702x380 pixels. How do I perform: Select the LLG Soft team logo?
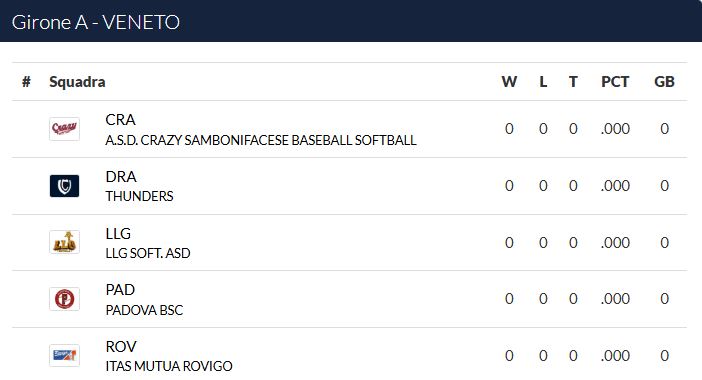coord(64,242)
